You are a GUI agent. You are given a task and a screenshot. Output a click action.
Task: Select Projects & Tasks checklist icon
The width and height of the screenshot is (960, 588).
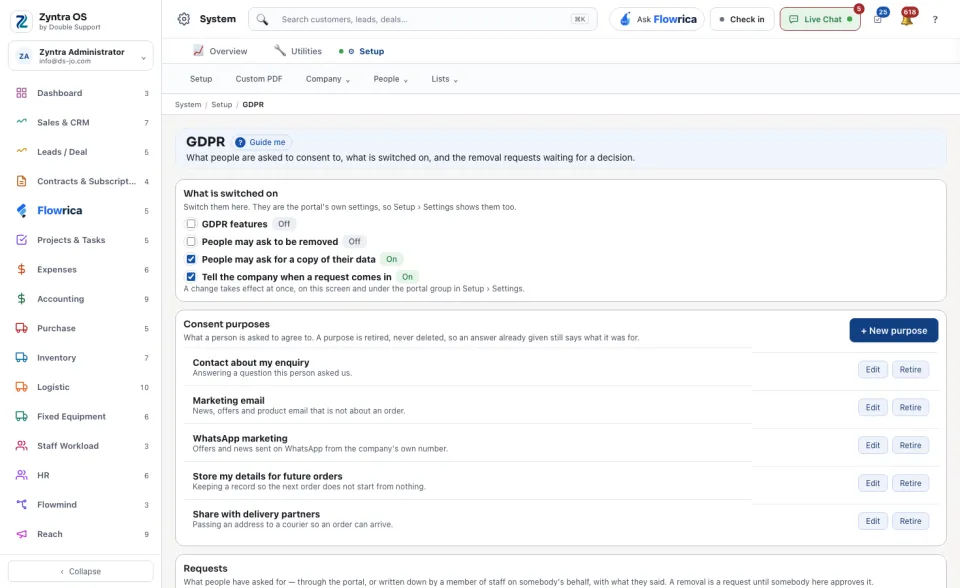coord(21,240)
